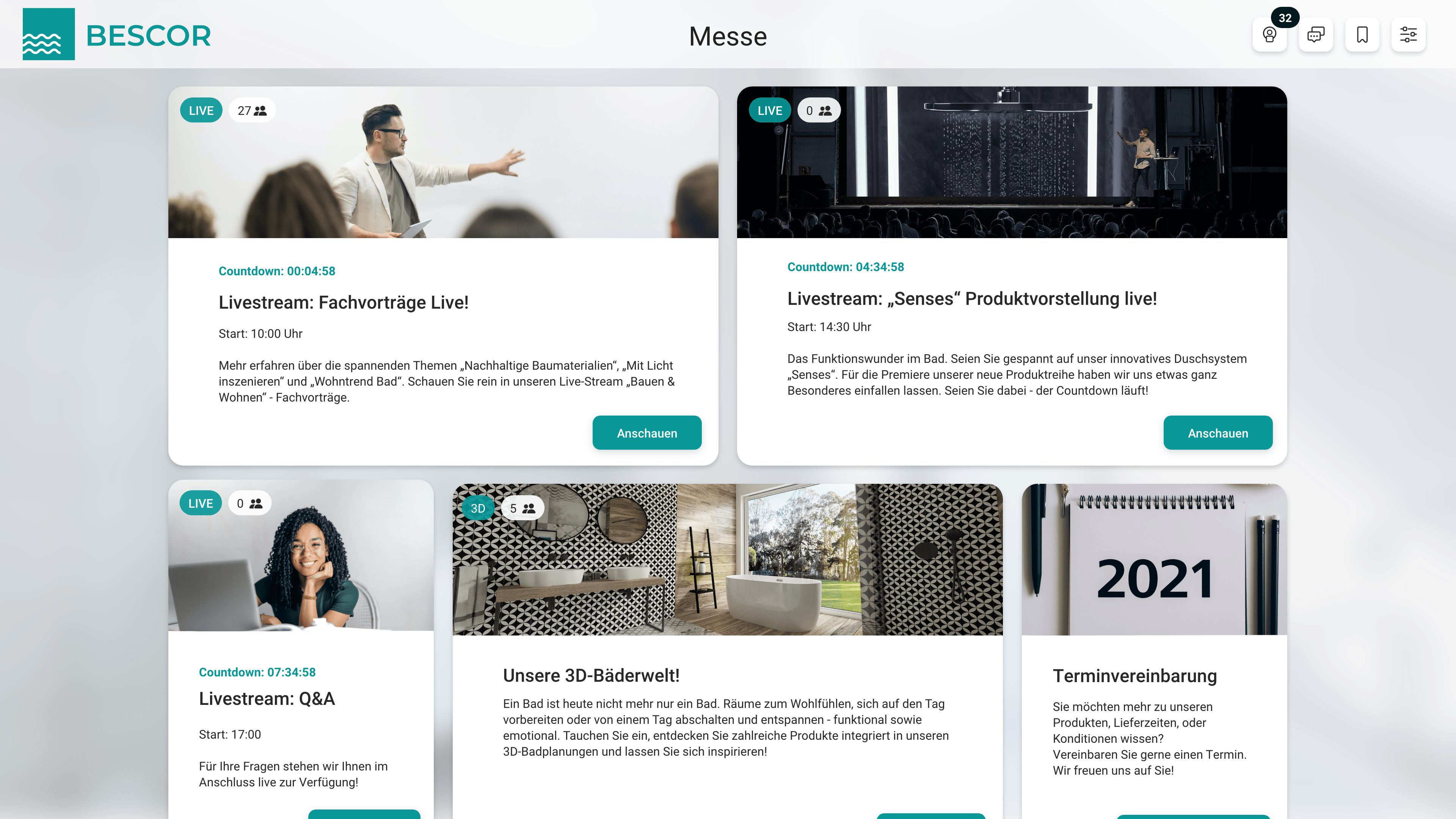This screenshot has height=819, width=1456.
Task: Click the LIVE badge on Senses card
Action: [770, 110]
